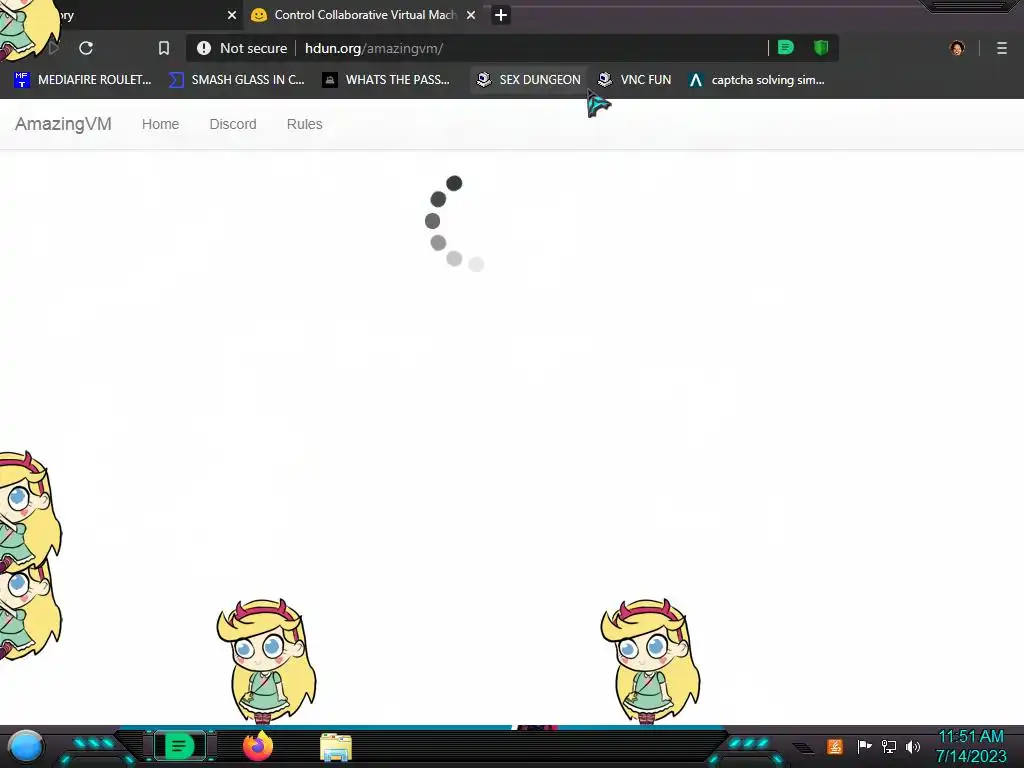The image size is (1024, 768).
Task: Go to the Home nav item
Action: pyautogui.click(x=160, y=124)
